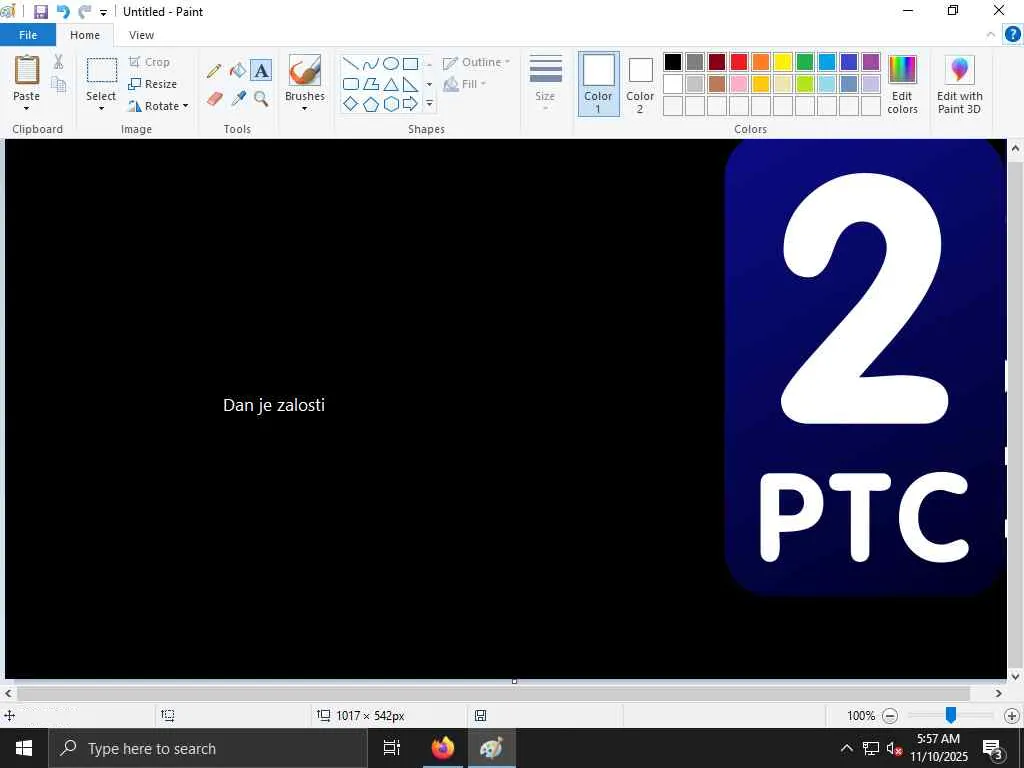Choose the Diamond shape

click(351, 104)
